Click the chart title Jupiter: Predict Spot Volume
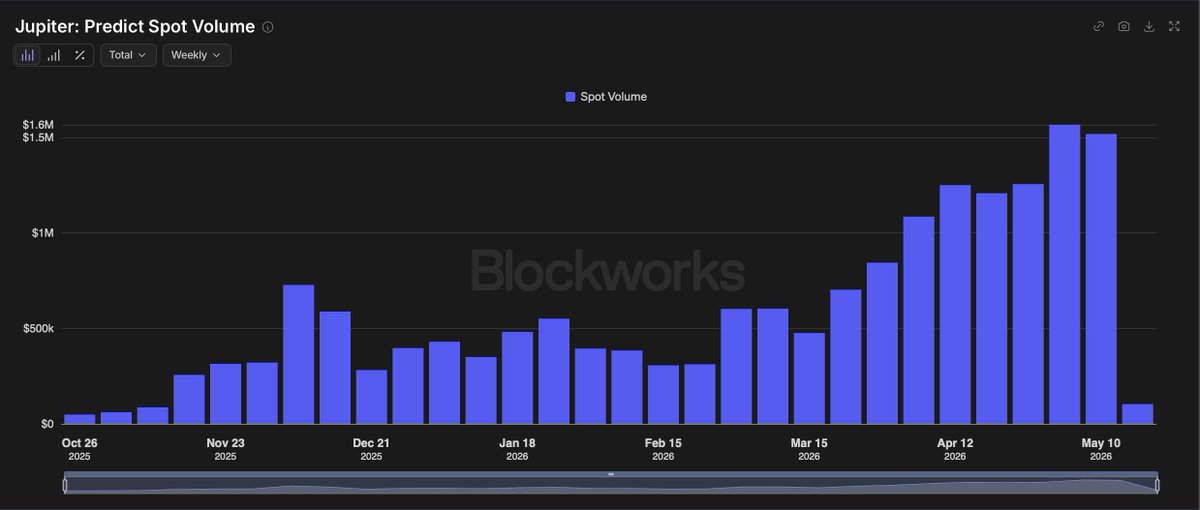The height and width of the screenshot is (510, 1200). pyautogui.click(x=135, y=27)
